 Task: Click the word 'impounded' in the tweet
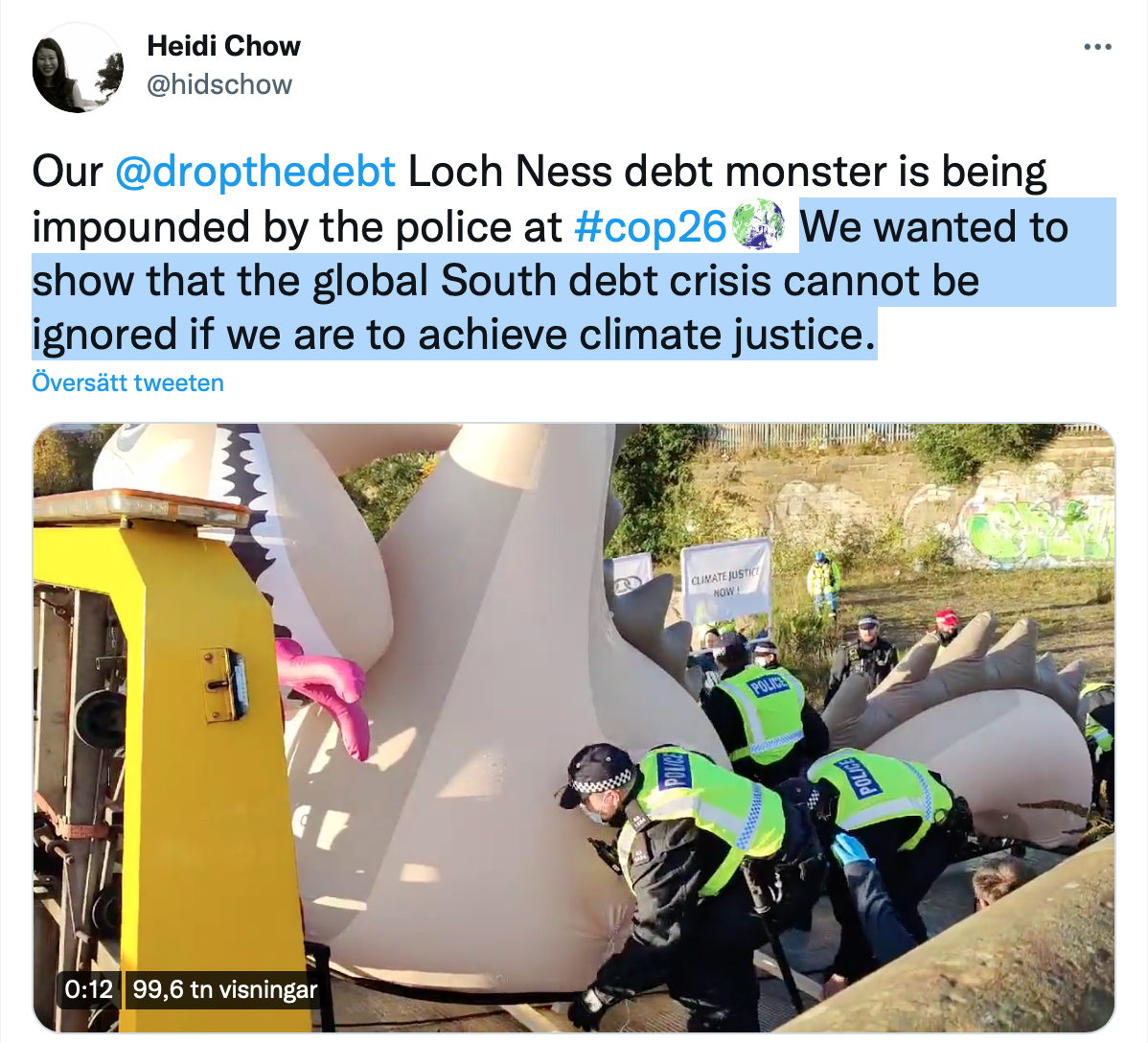click(x=141, y=226)
